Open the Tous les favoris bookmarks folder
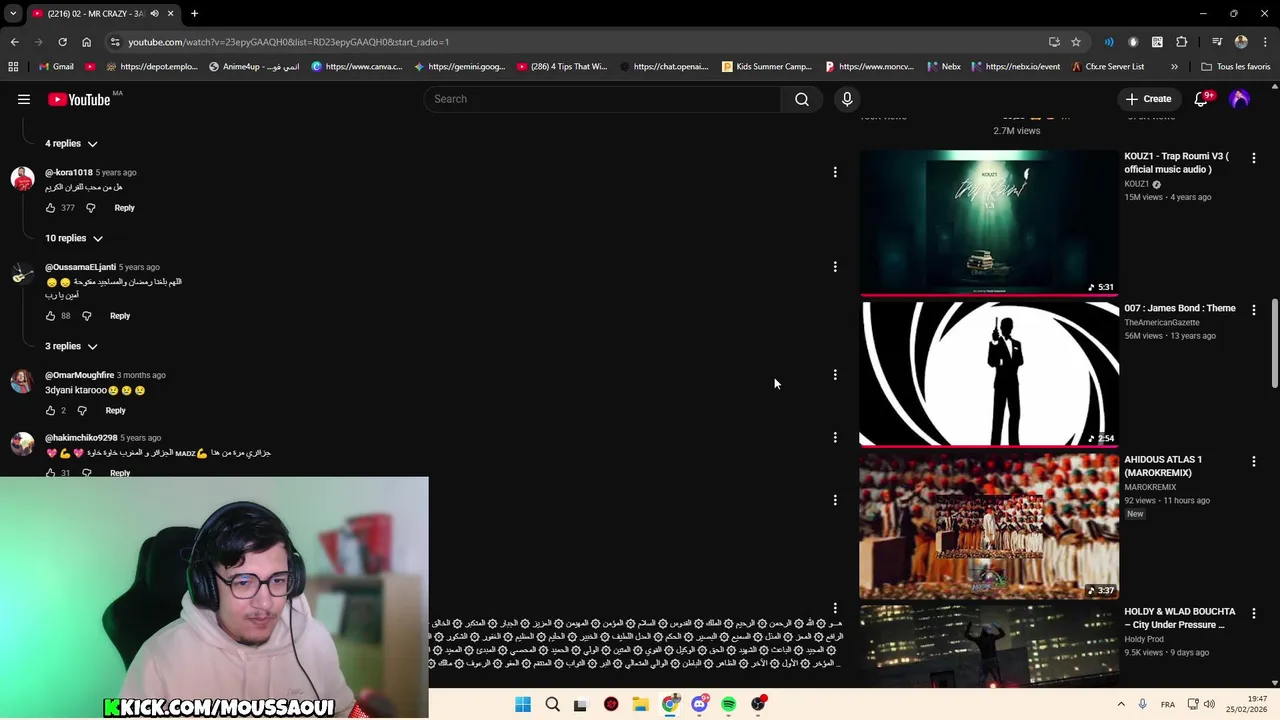The width and height of the screenshot is (1280, 720). click(1236, 67)
